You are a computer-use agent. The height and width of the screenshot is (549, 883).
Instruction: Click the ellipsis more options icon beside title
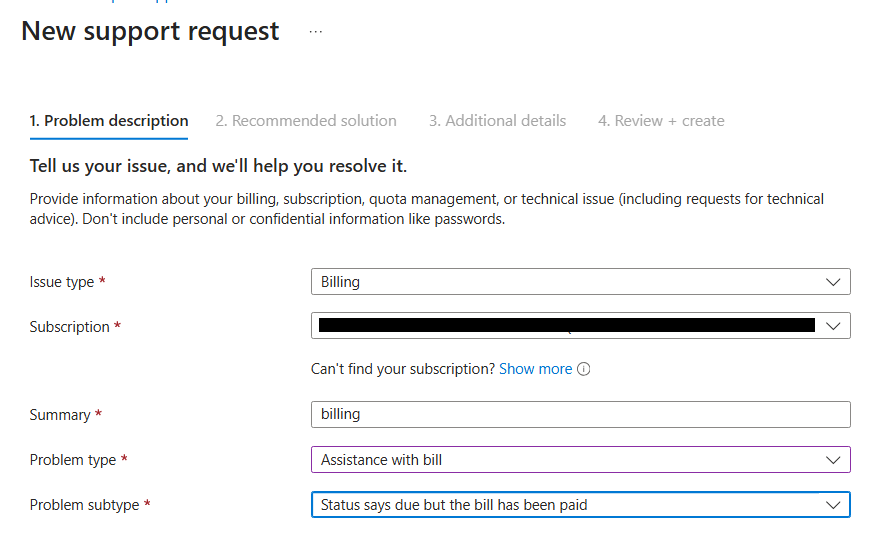(x=316, y=32)
